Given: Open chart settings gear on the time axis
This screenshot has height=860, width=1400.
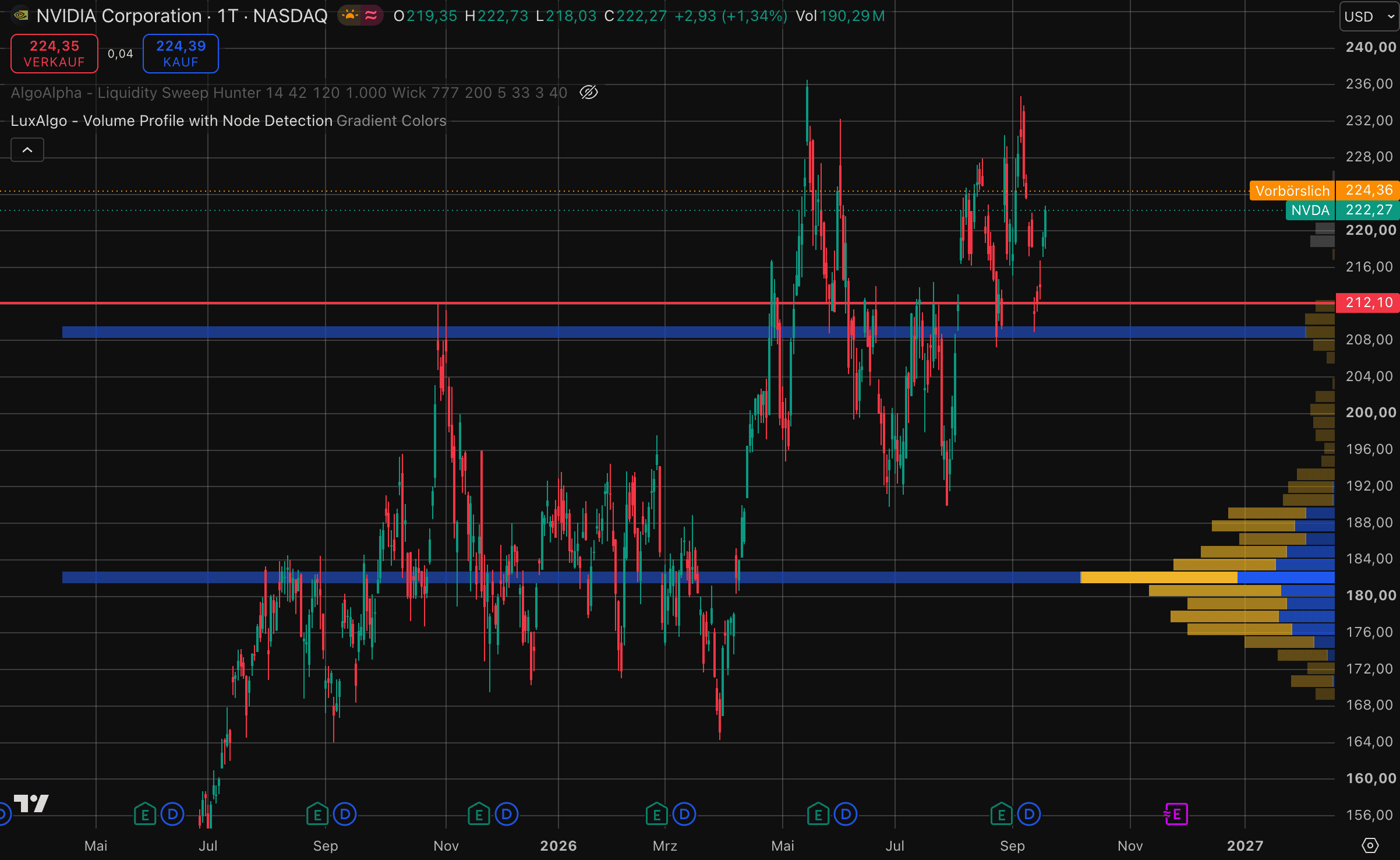Looking at the screenshot, I should 1370,845.
